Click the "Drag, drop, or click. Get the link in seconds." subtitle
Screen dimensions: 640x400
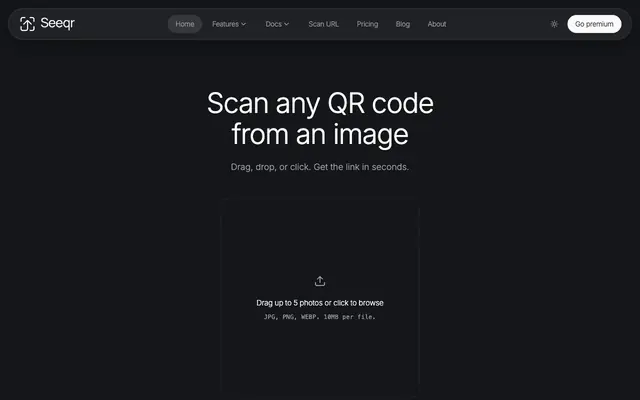click(320, 167)
